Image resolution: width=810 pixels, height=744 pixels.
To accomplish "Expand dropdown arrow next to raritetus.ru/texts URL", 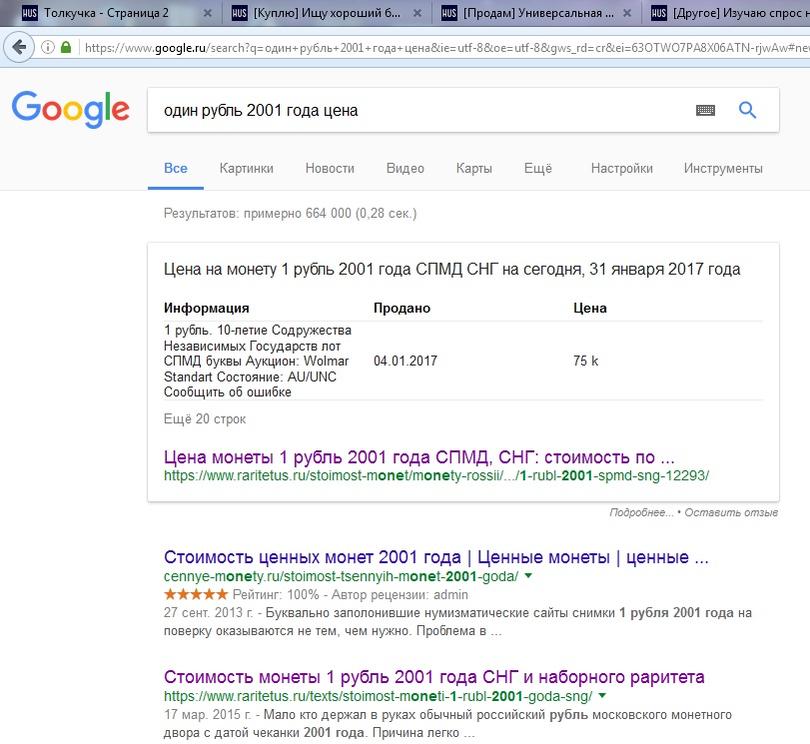I will coord(602,696).
